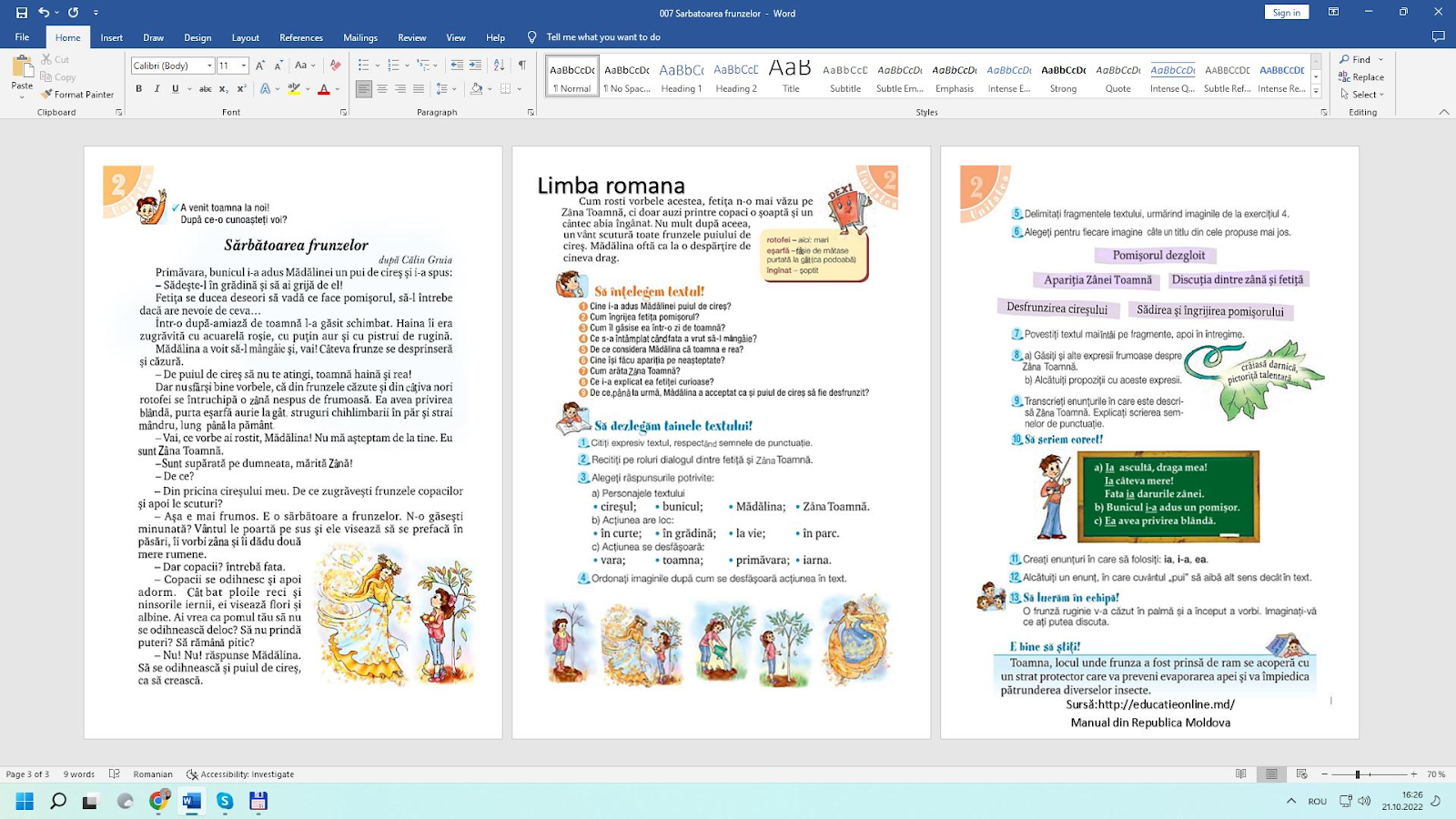Center the paragraph text
This screenshot has width=1456, height=819.
pyautogui.click(x=382, y=89)
